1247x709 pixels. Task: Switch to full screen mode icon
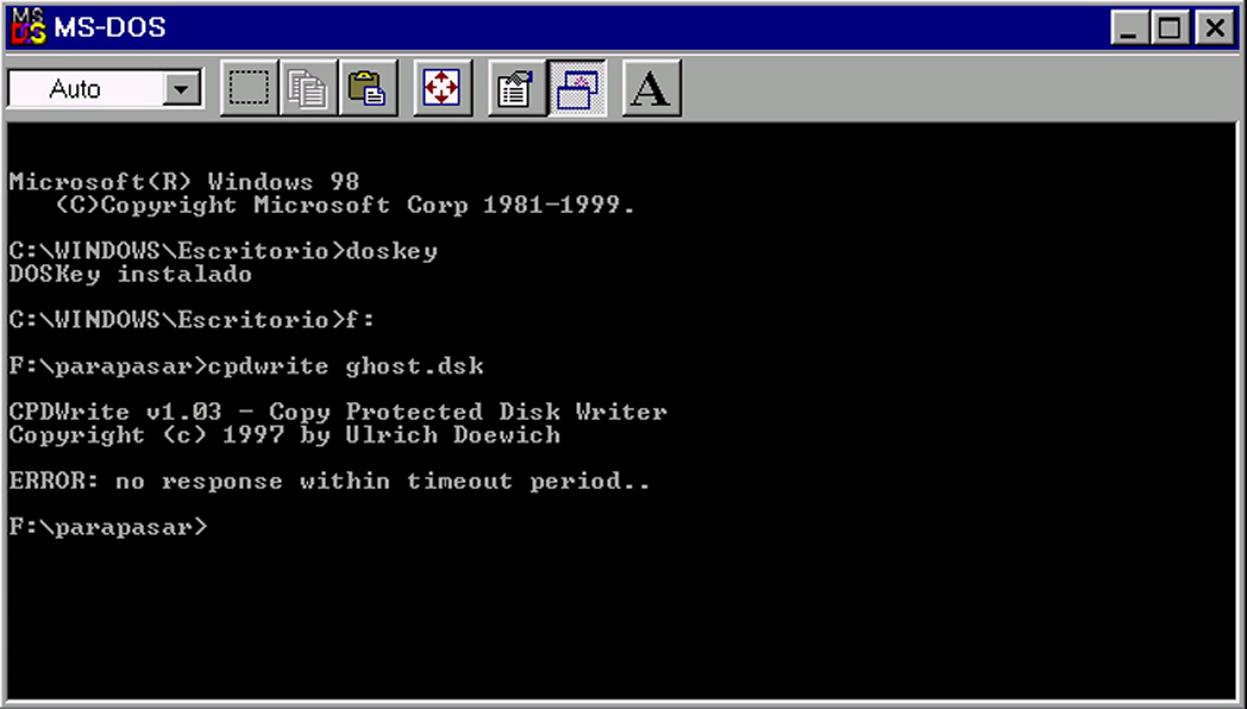pyautogui.click(x=442, y=89)
